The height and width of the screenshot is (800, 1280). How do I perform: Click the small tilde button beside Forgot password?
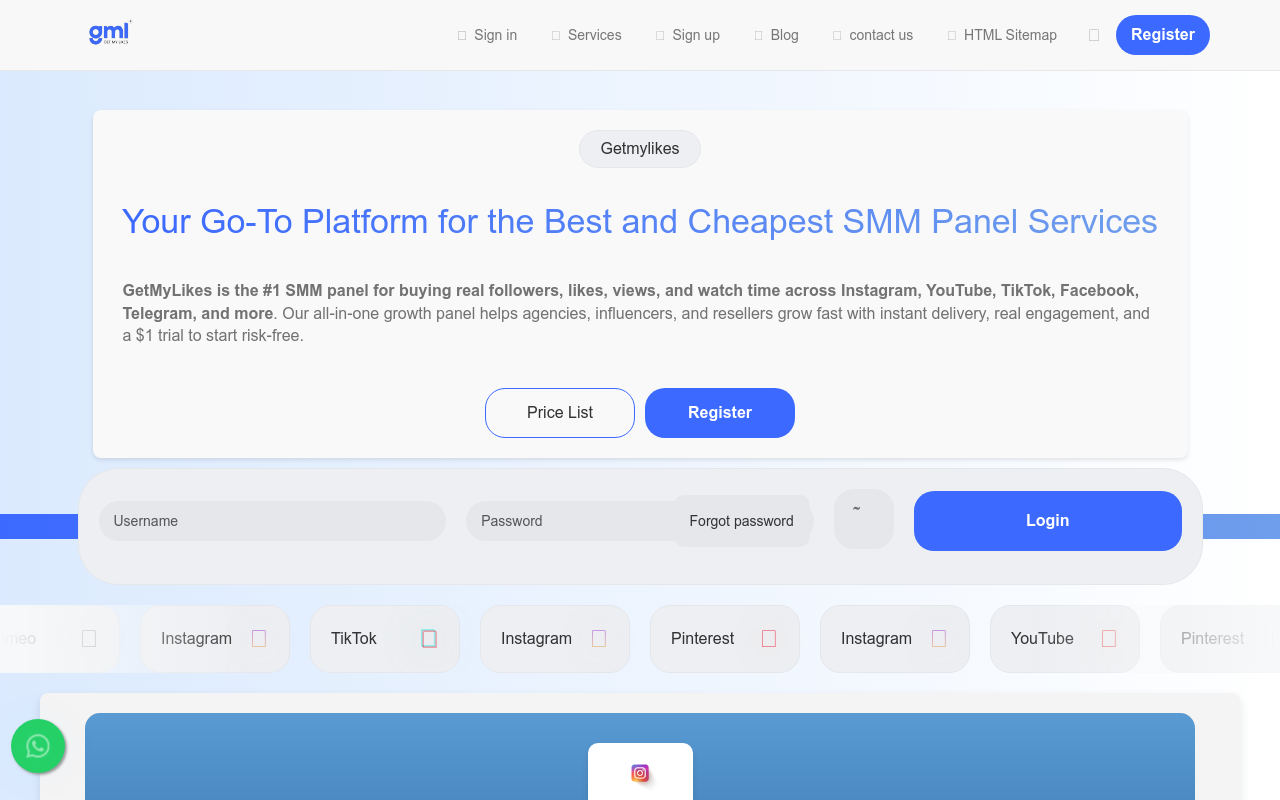click(864, 519)
